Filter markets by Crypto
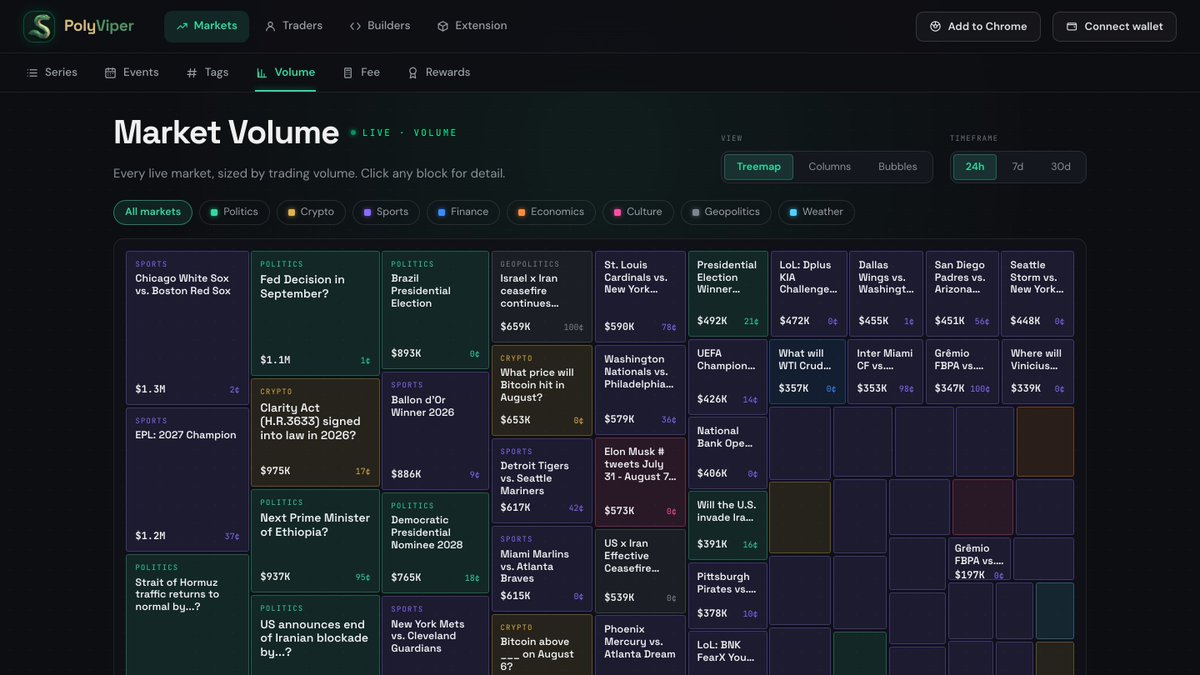 (311, 212)
